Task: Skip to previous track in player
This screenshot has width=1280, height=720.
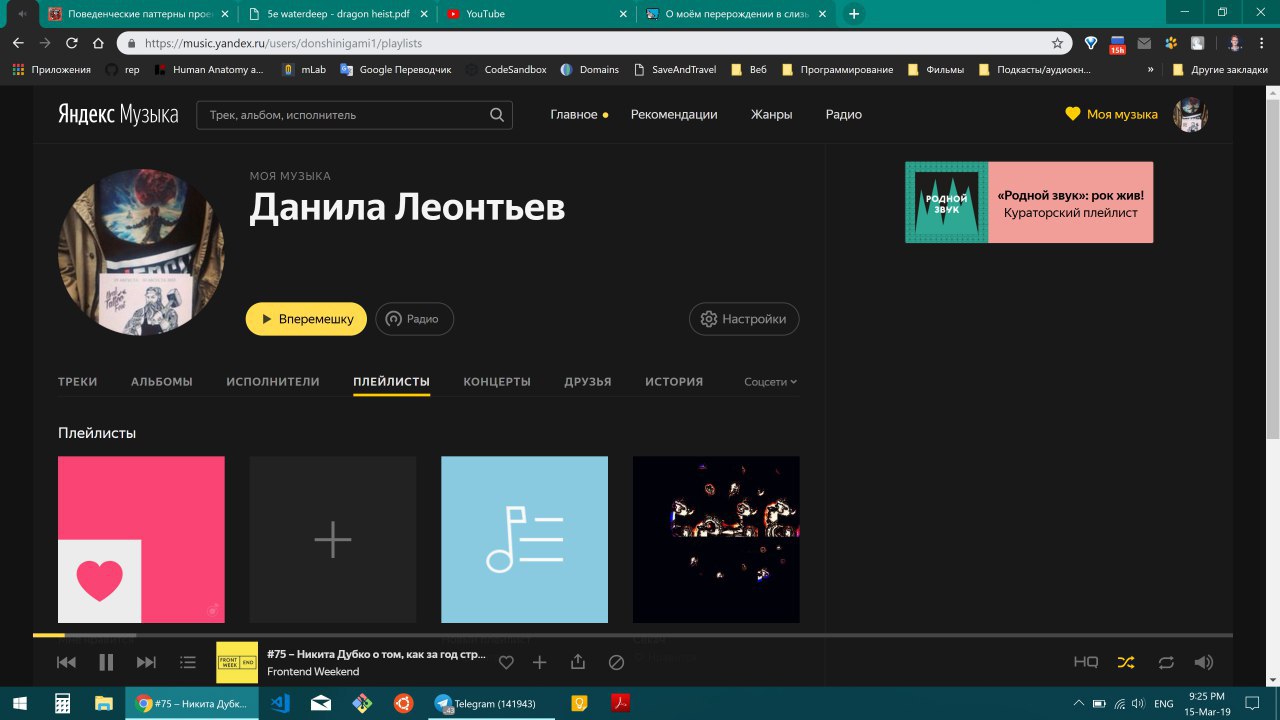Action: click(x=66, y=662)
